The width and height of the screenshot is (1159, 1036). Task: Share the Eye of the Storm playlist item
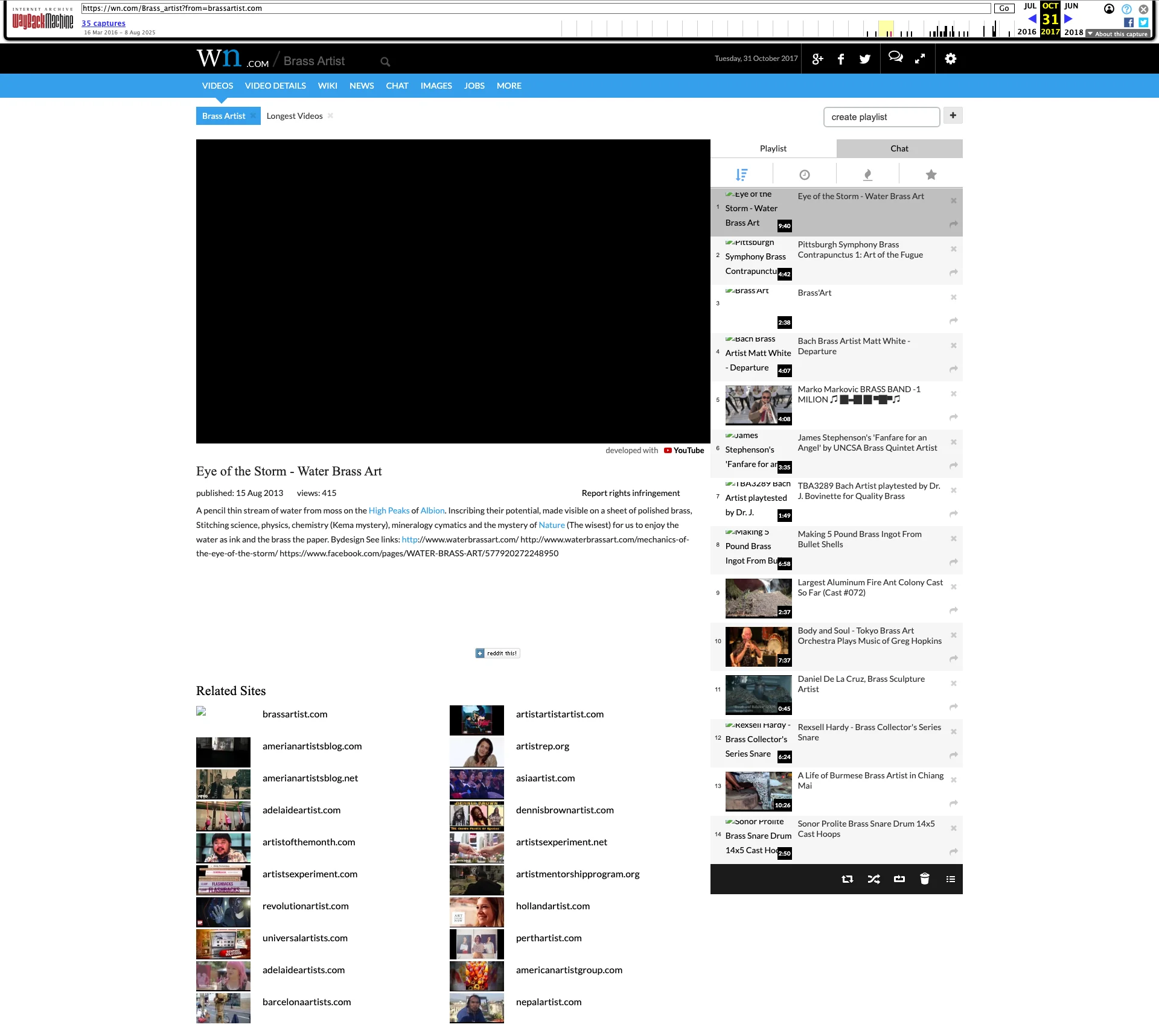pyautogui.click(x=953, y=224)
